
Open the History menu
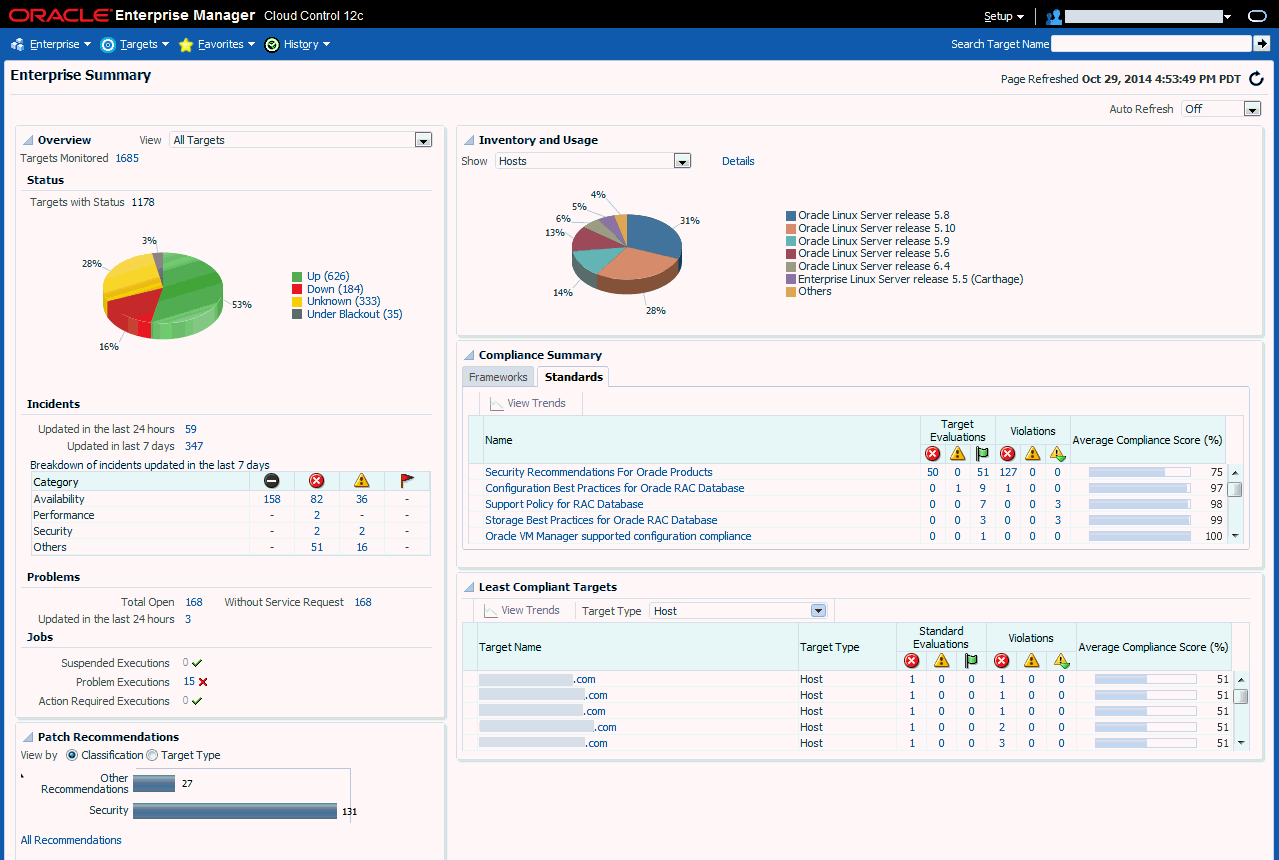pyautogui.click(x=307, y=45)
